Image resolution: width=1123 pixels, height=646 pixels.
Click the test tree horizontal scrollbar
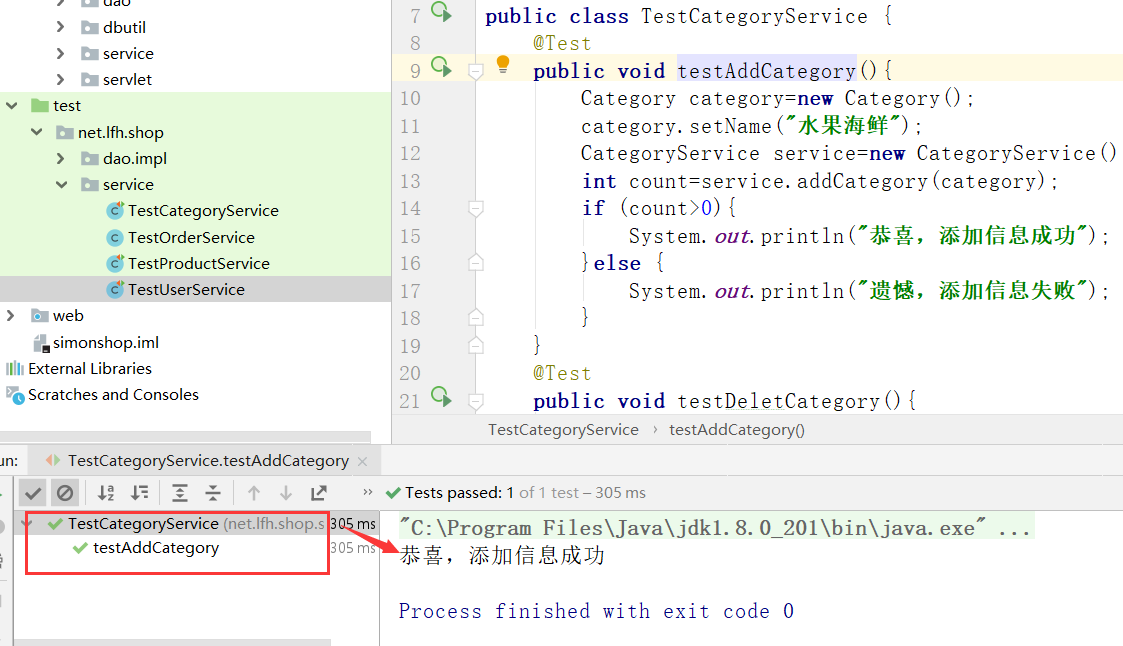[172, 642]
